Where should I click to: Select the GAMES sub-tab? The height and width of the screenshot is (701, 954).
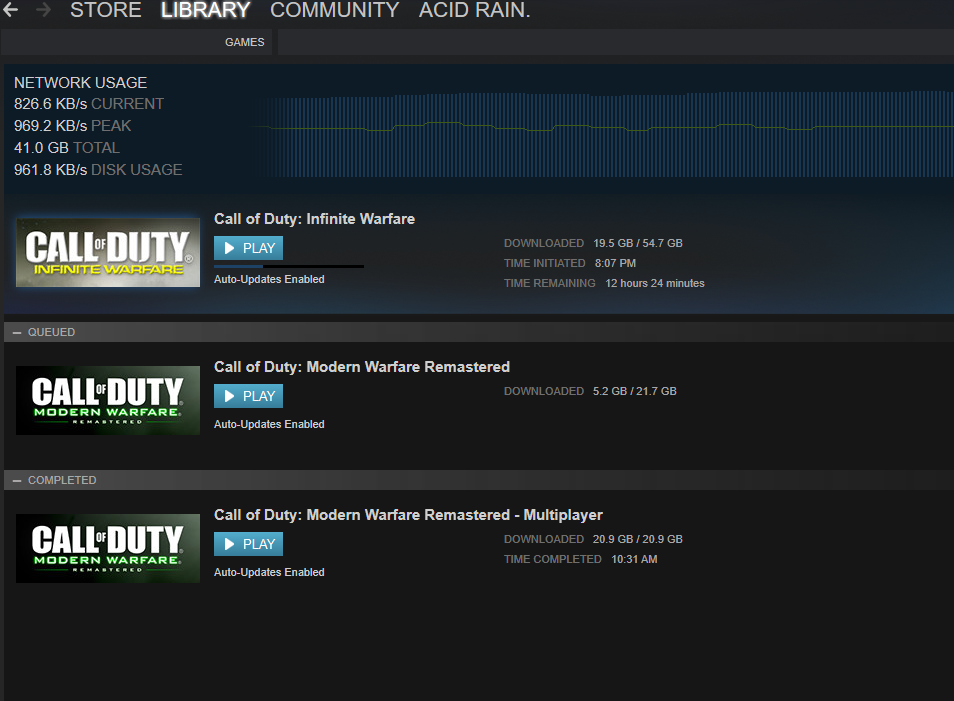(x=245, y=42)
